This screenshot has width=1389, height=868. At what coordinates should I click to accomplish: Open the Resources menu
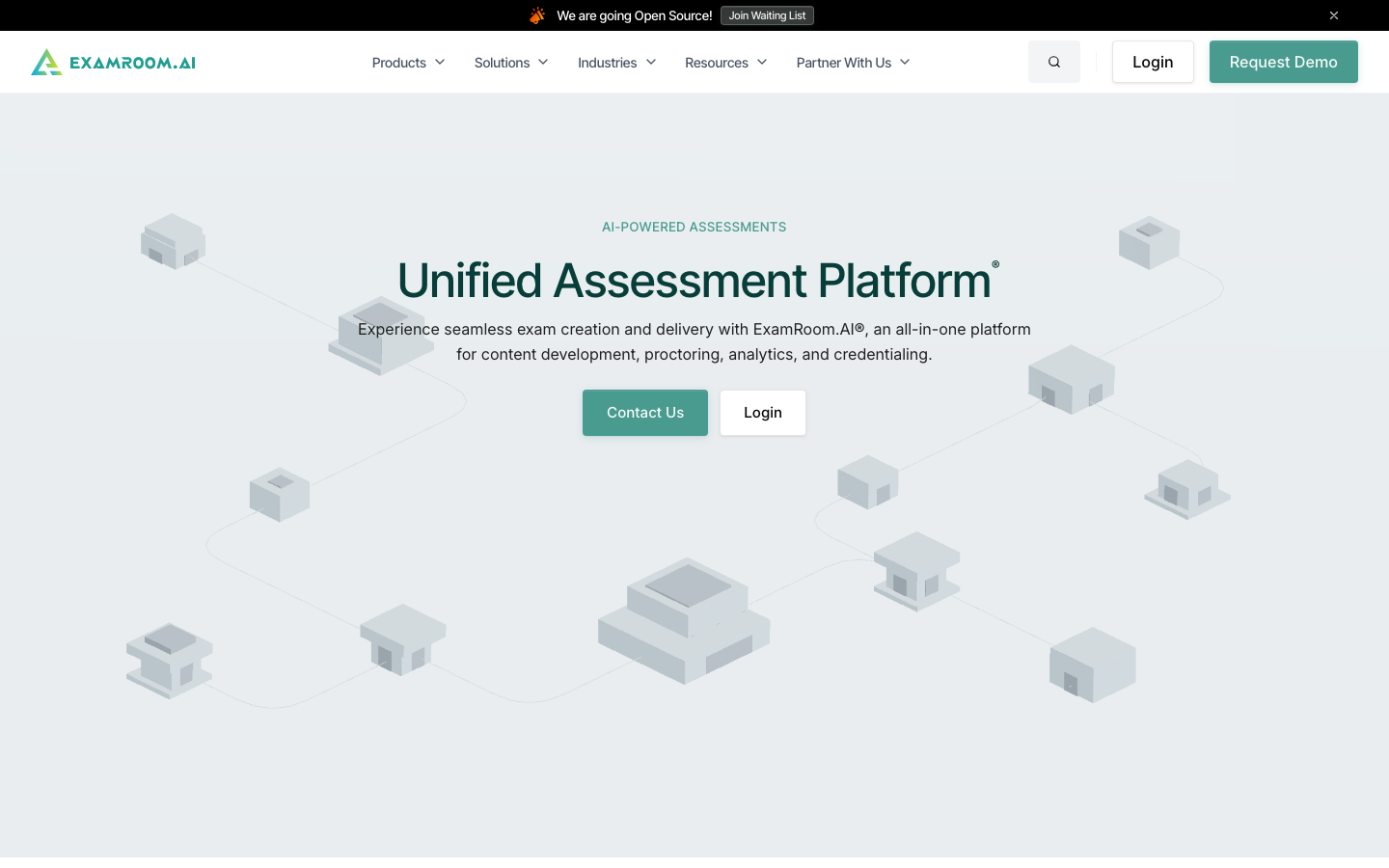(726, 62)
